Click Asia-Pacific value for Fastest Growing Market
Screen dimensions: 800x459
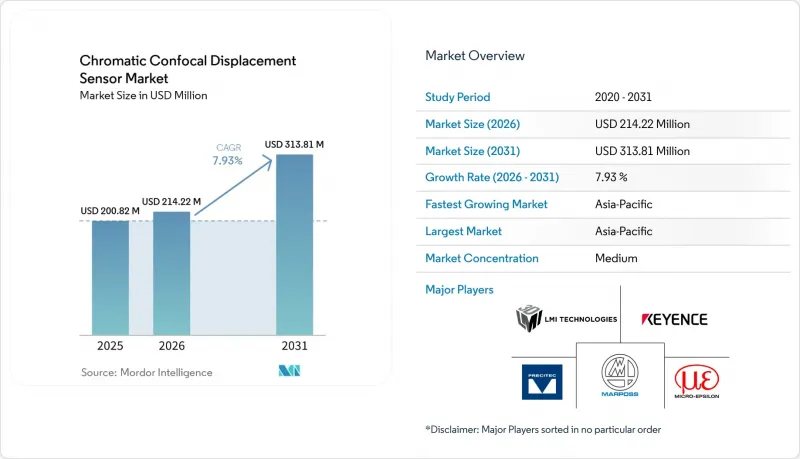click(623, 204)
